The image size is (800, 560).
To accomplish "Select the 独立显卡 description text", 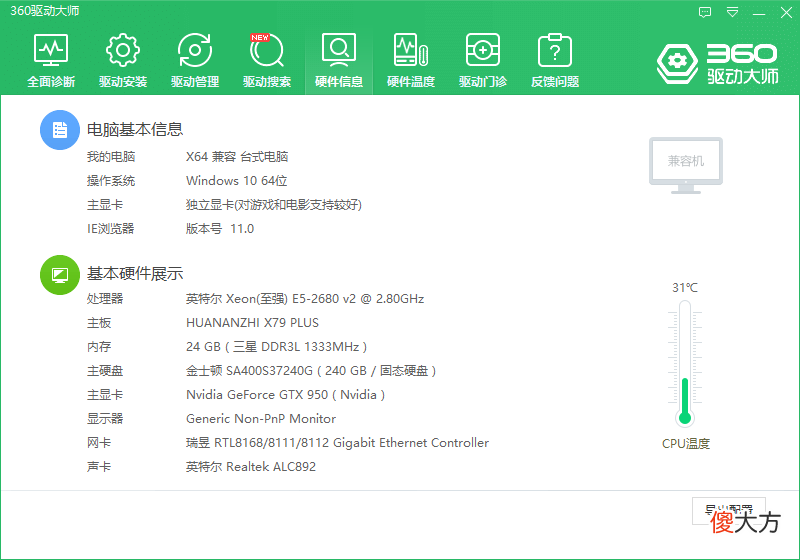I will tap(274, 205).
